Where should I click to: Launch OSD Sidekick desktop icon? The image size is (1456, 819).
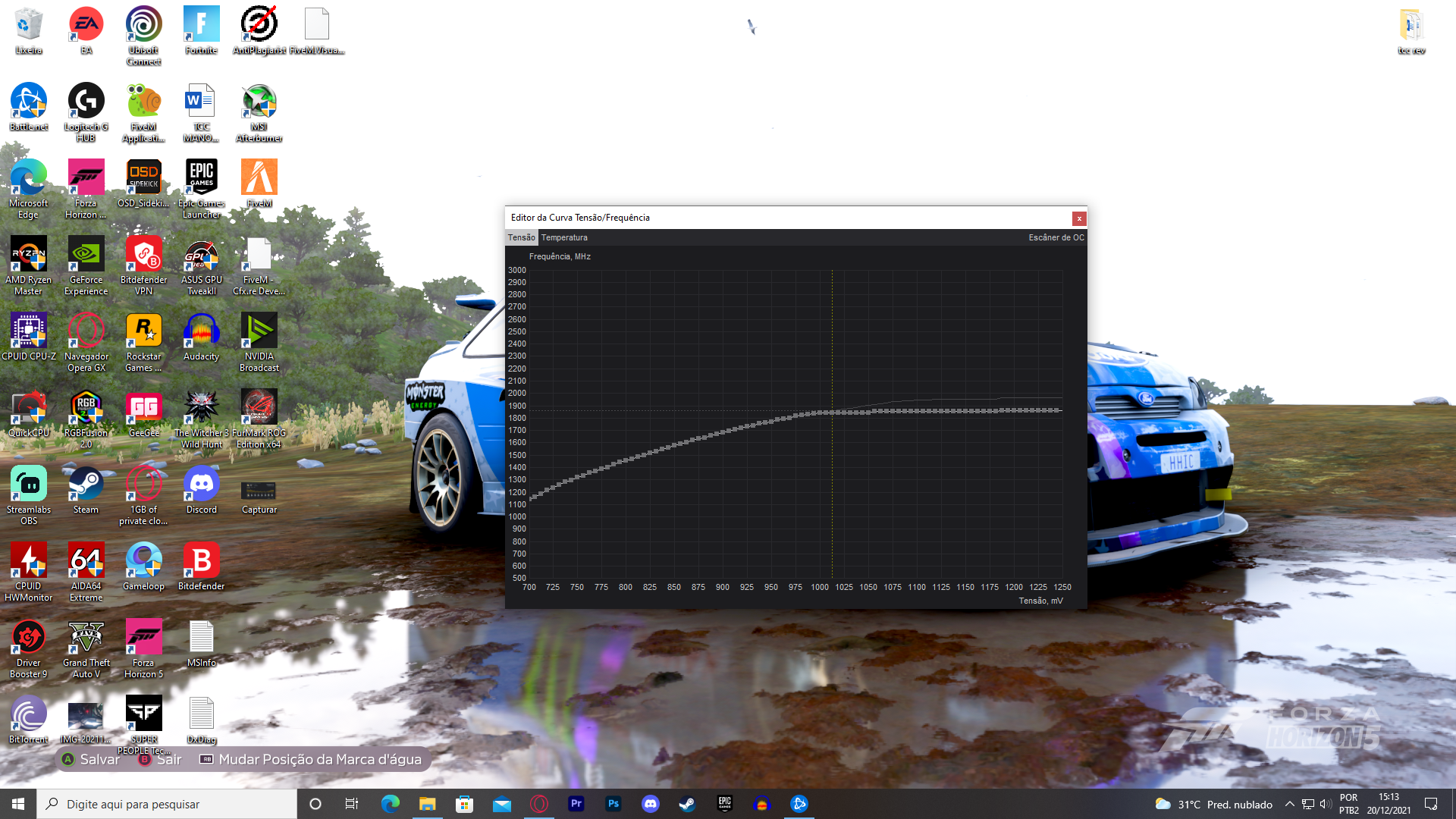(x=144, y=184)
